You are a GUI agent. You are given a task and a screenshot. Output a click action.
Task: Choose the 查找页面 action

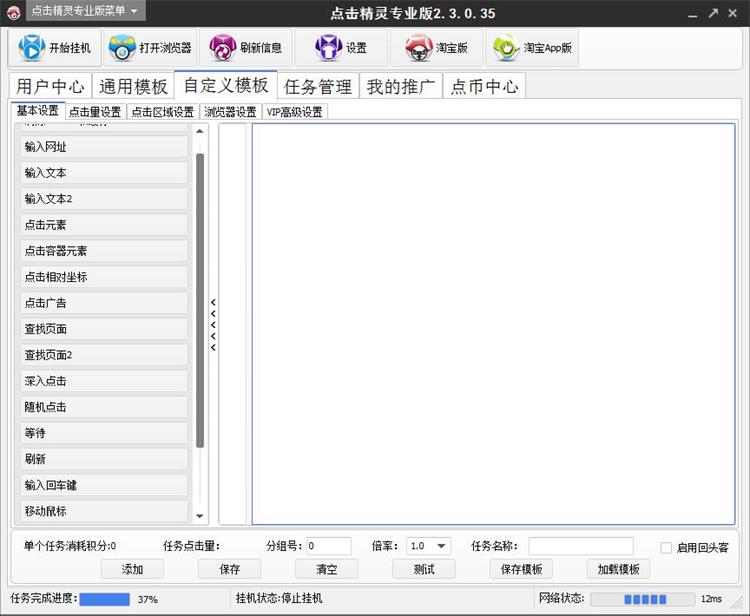pos(104,329)
